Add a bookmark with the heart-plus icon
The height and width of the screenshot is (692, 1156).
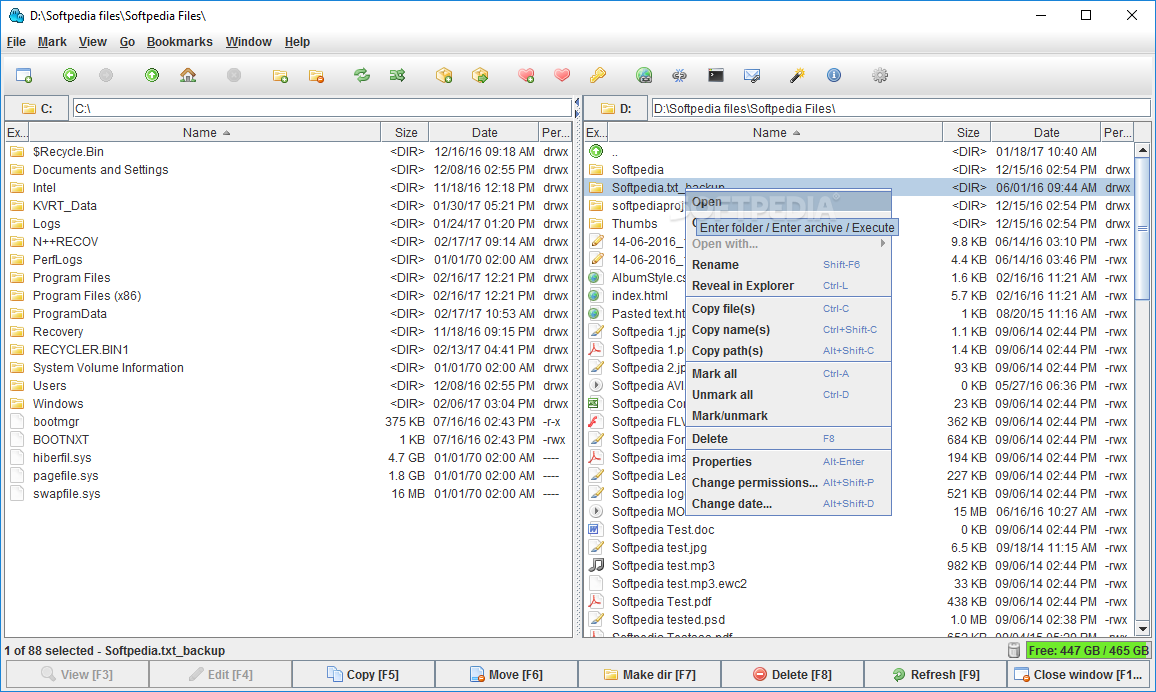point(526,75)
